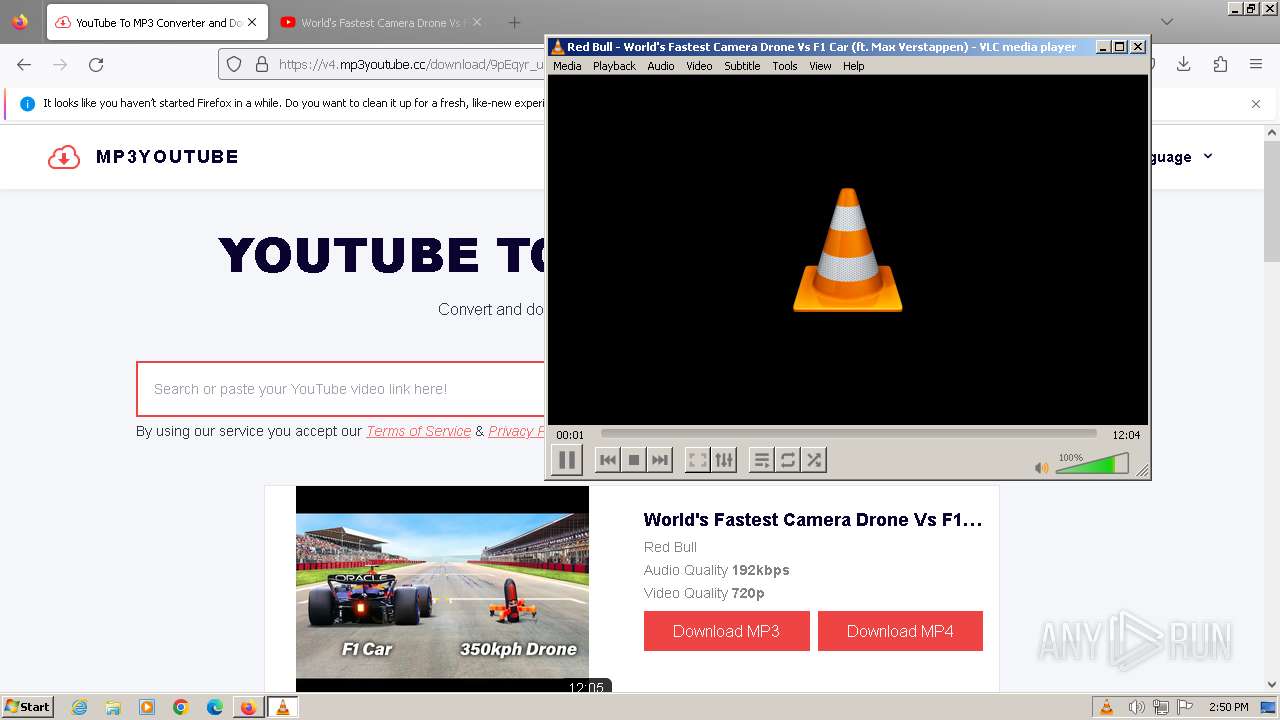This screenshot has height=720, width=1280.
Task: Switch to World's Fastest Camera Drone tab
Action: pyautogui.click(x=383, y=22)
